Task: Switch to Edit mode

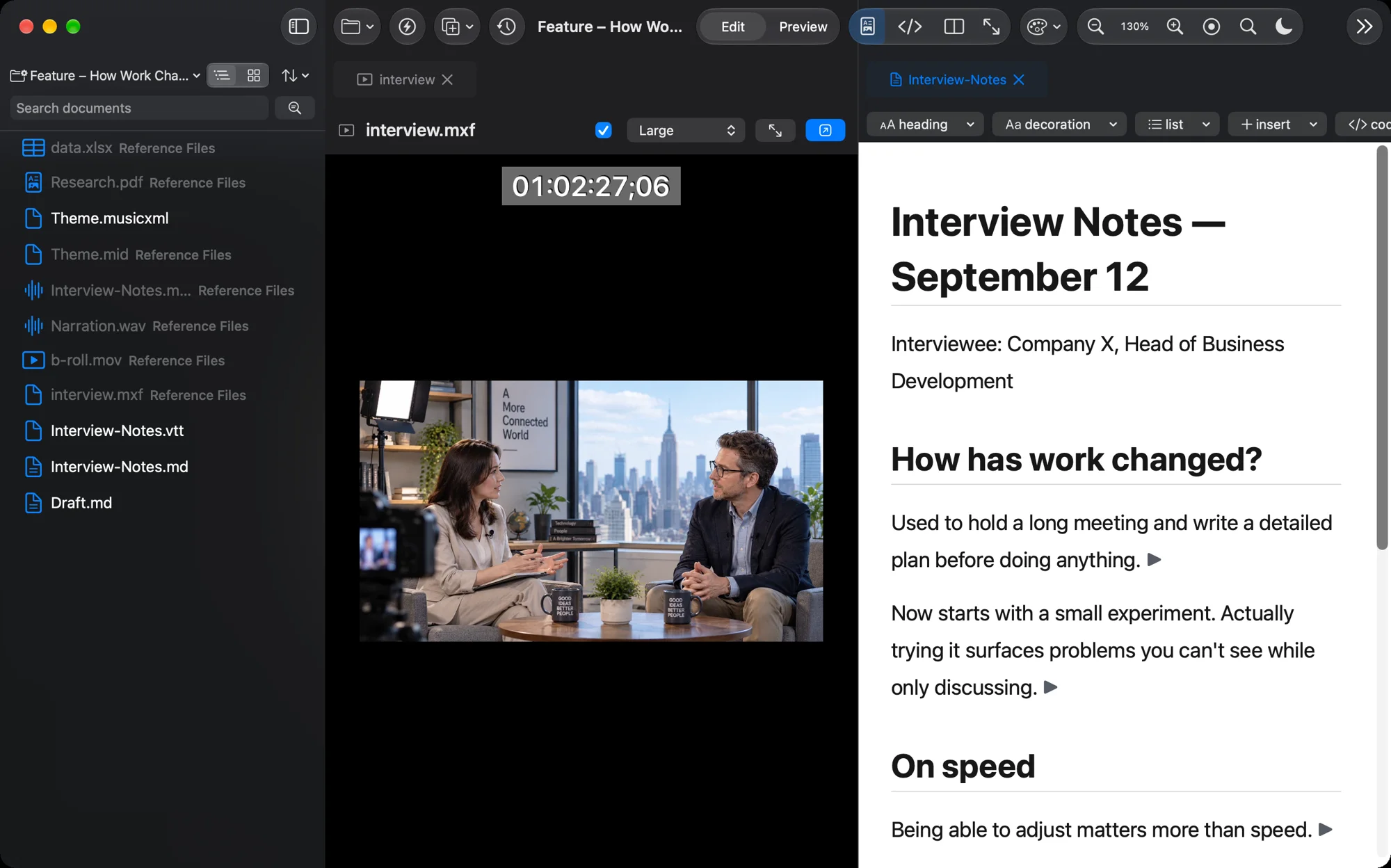Action: click(732, 26)
